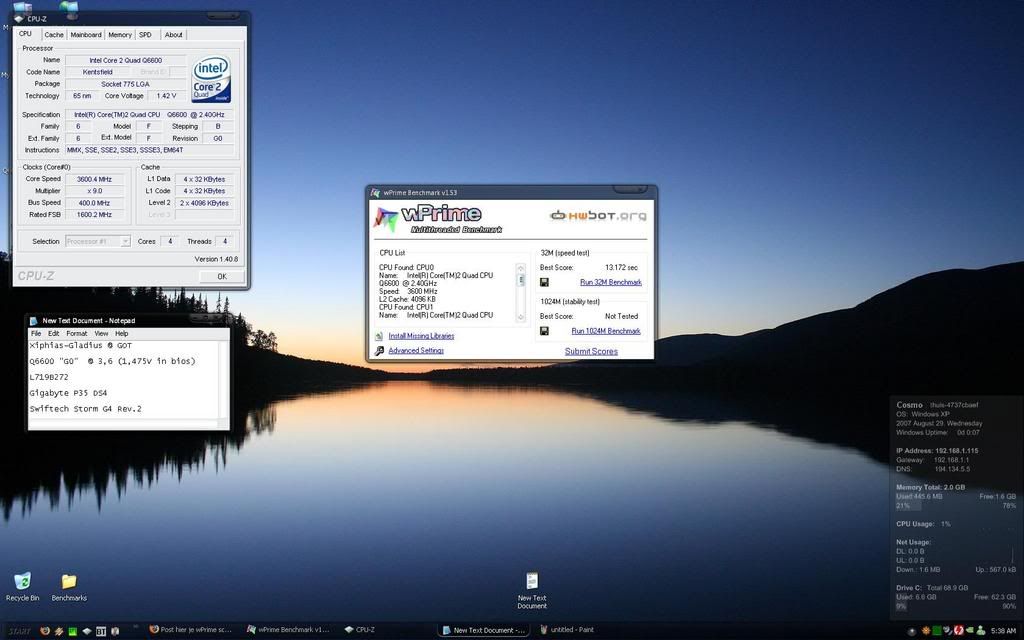Open the Format menu in Notepad
Viewport: 1024px width, 640px height.
pyautogui.click(x=76, y=333)
